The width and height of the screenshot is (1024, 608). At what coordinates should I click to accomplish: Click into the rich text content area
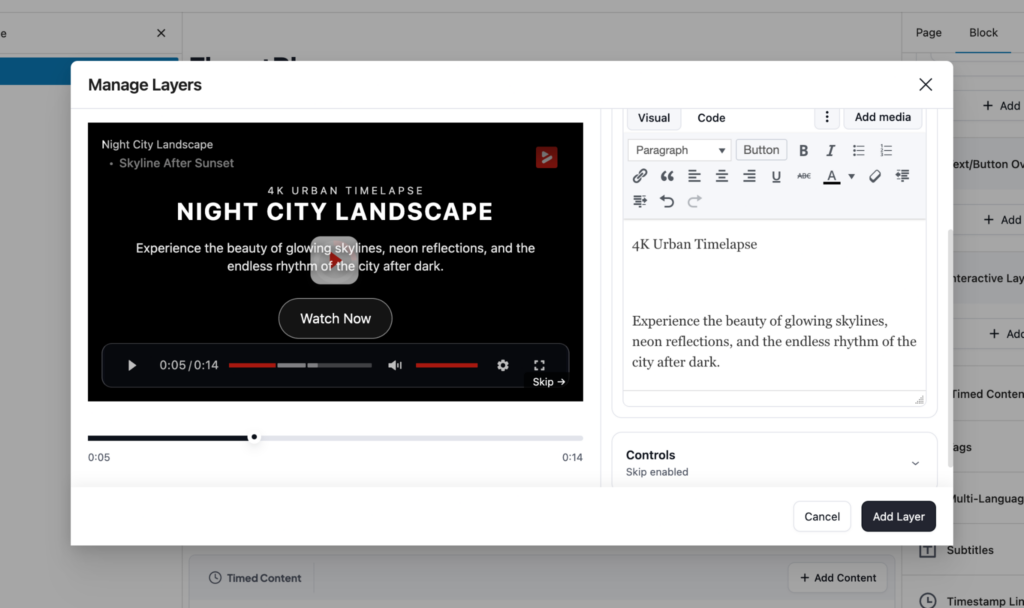[x=774, y=306]
